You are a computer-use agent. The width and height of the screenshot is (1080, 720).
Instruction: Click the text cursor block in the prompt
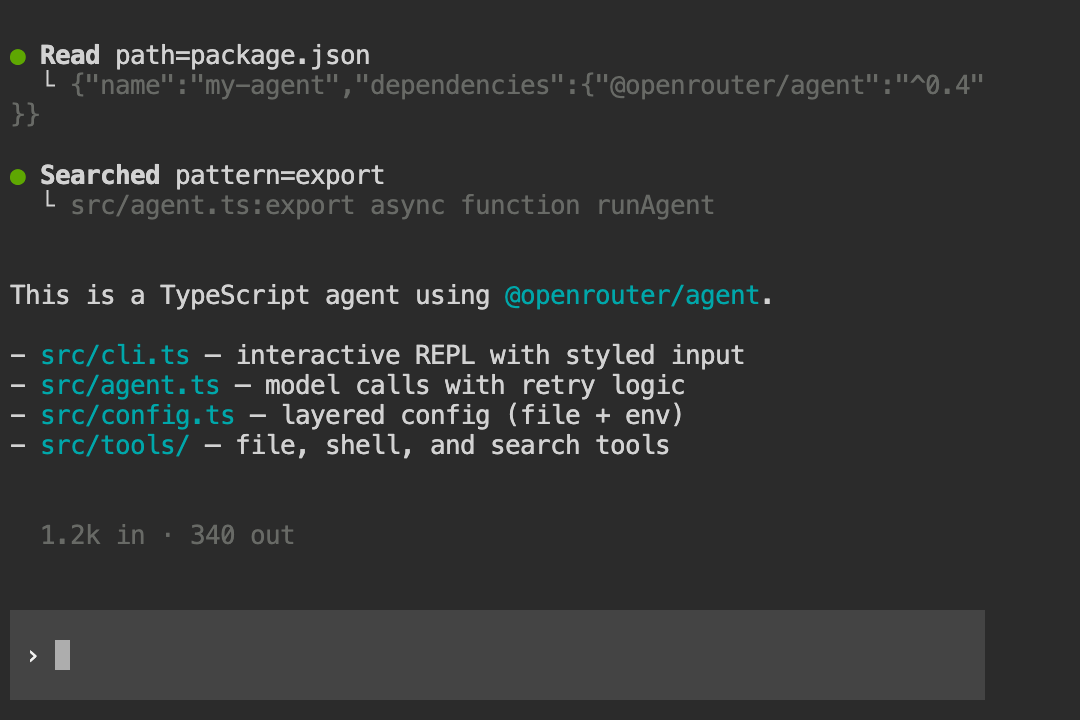point(61,655)
